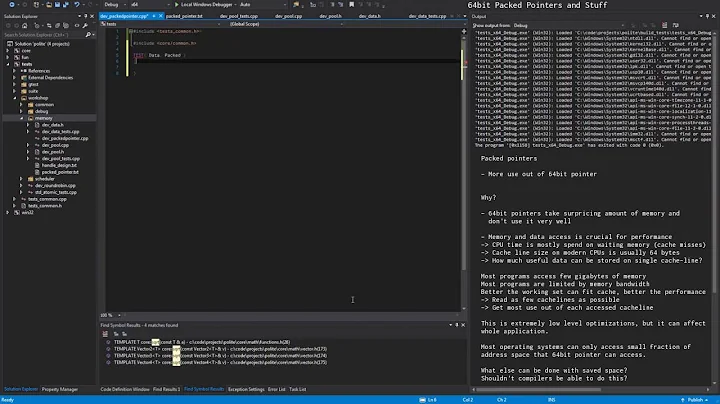Clear the Find Symbol Results list via its icon
Viewport: 720px width, 404px height.
(105, 334)
